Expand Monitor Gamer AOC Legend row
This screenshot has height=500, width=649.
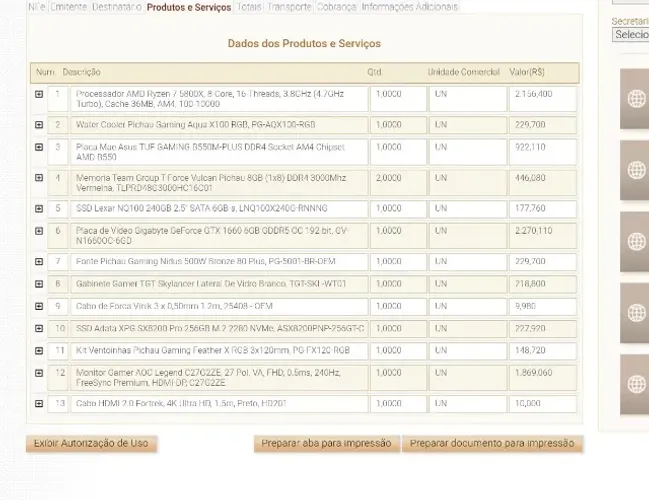(39, 373)
